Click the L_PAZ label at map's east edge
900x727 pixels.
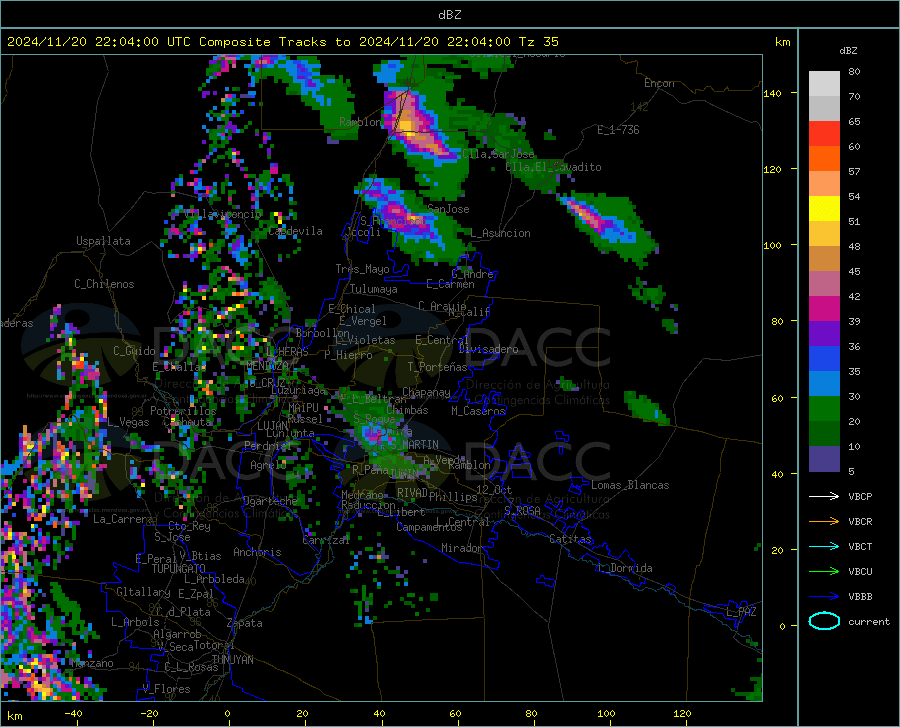741,612
